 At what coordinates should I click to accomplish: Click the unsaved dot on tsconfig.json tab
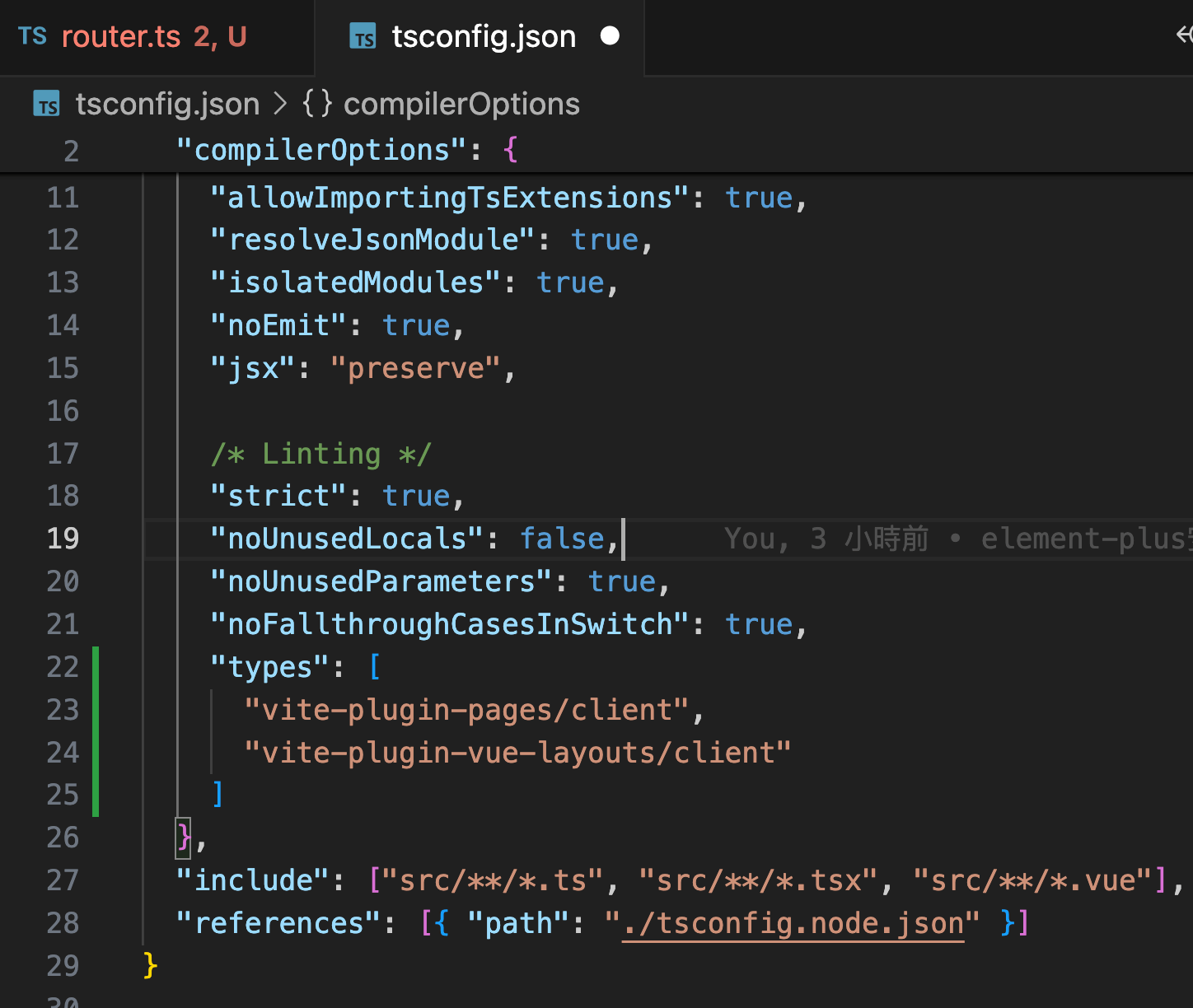pyautogui.click(x=610, y=36)
